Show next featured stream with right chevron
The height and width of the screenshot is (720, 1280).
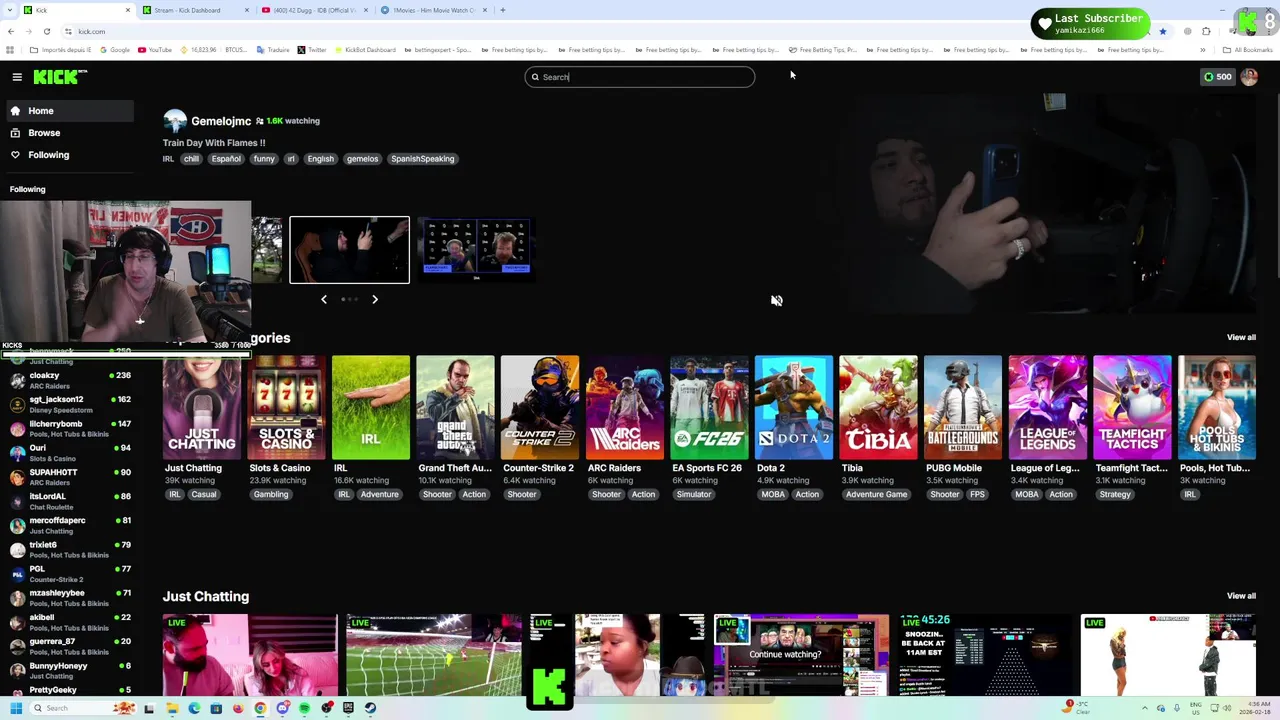click(375, 299)
